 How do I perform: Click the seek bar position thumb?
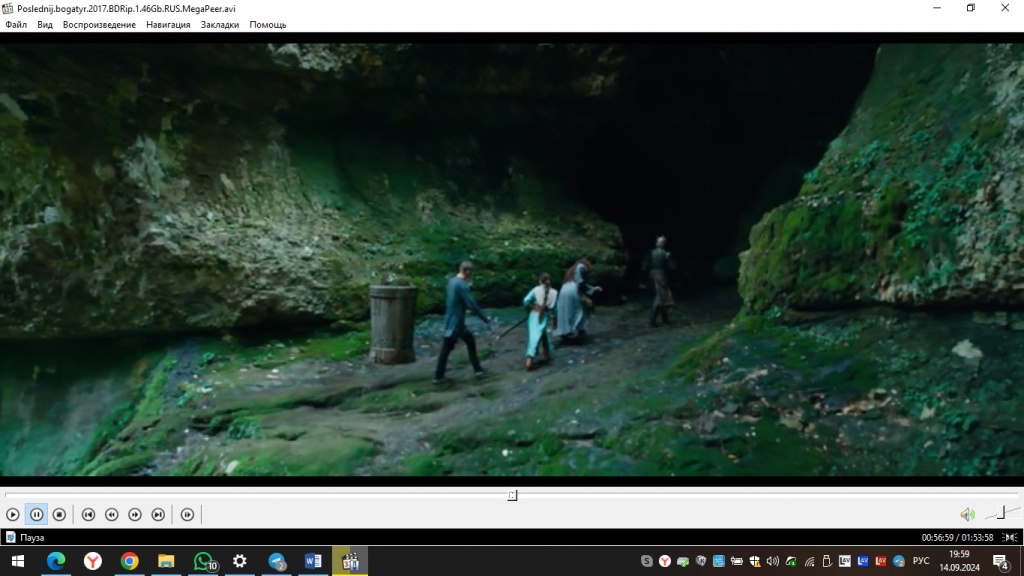[x=512, y=495]
